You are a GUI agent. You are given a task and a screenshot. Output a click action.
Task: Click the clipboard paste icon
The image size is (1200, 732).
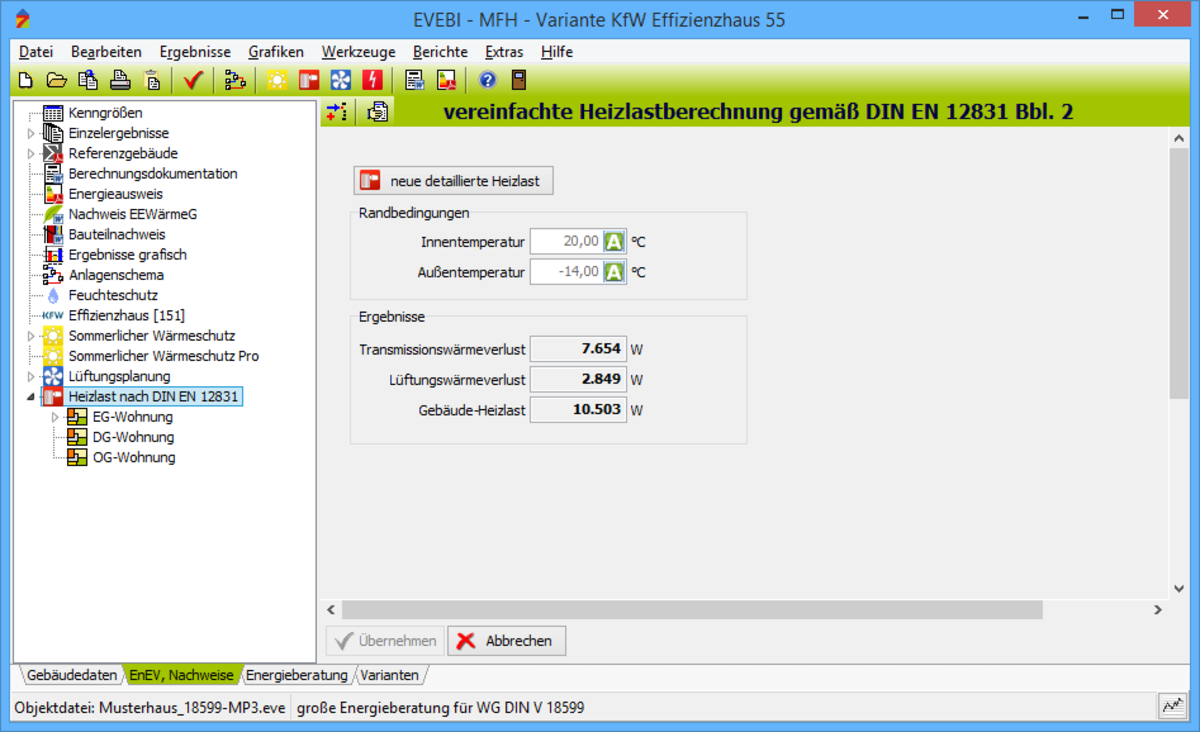click(x=152, y=80)
